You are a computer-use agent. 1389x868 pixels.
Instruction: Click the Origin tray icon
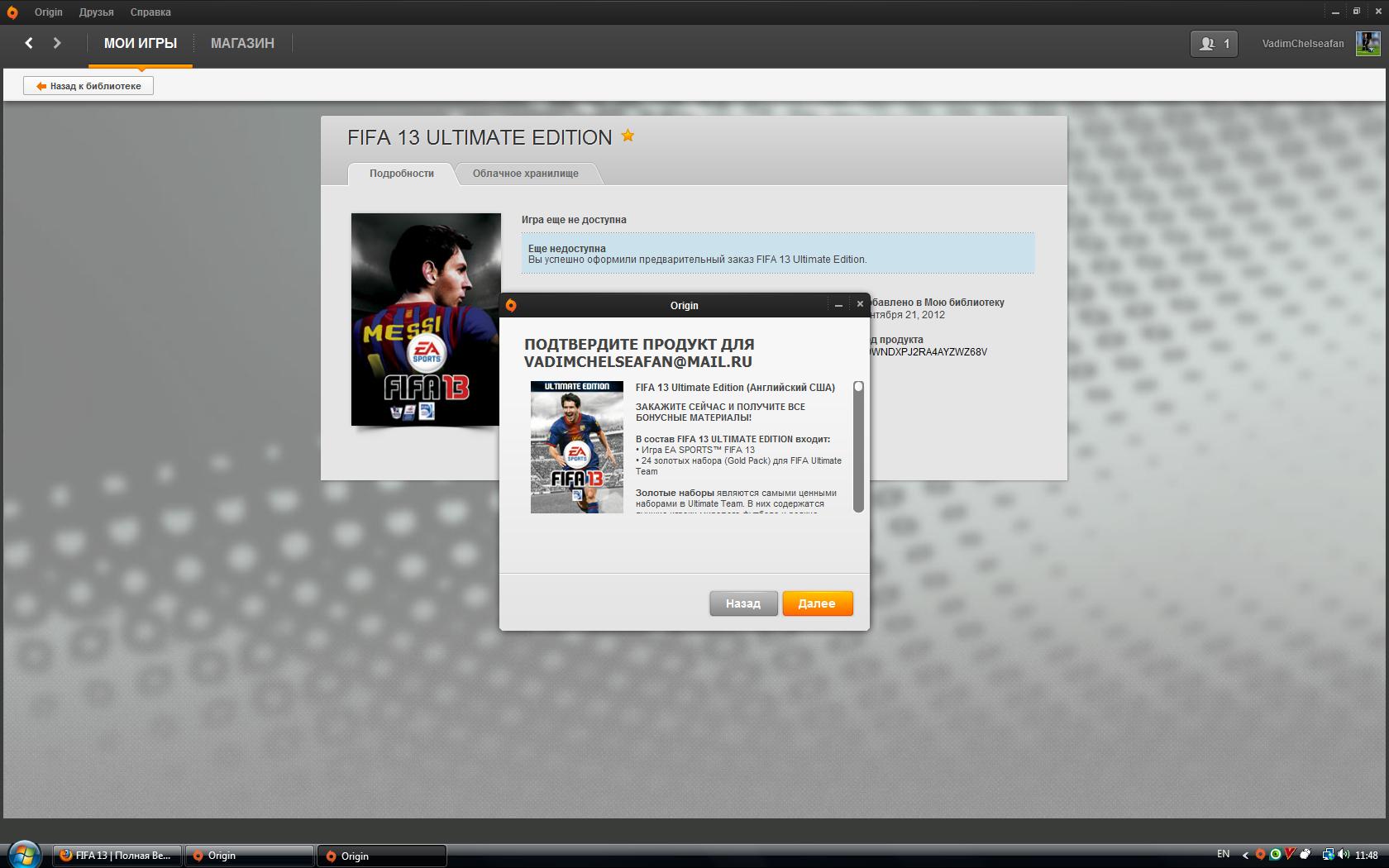(x=1260, y=855)
